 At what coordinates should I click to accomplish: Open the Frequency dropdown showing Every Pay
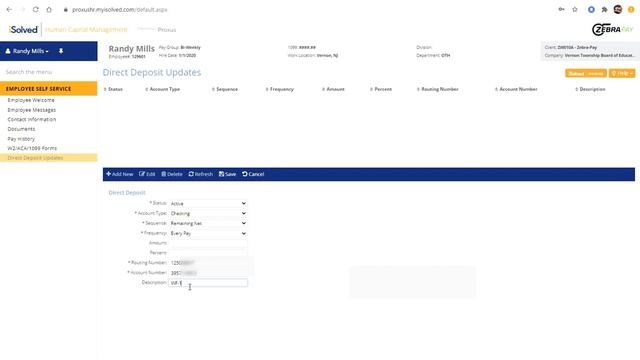coord(208,233)
